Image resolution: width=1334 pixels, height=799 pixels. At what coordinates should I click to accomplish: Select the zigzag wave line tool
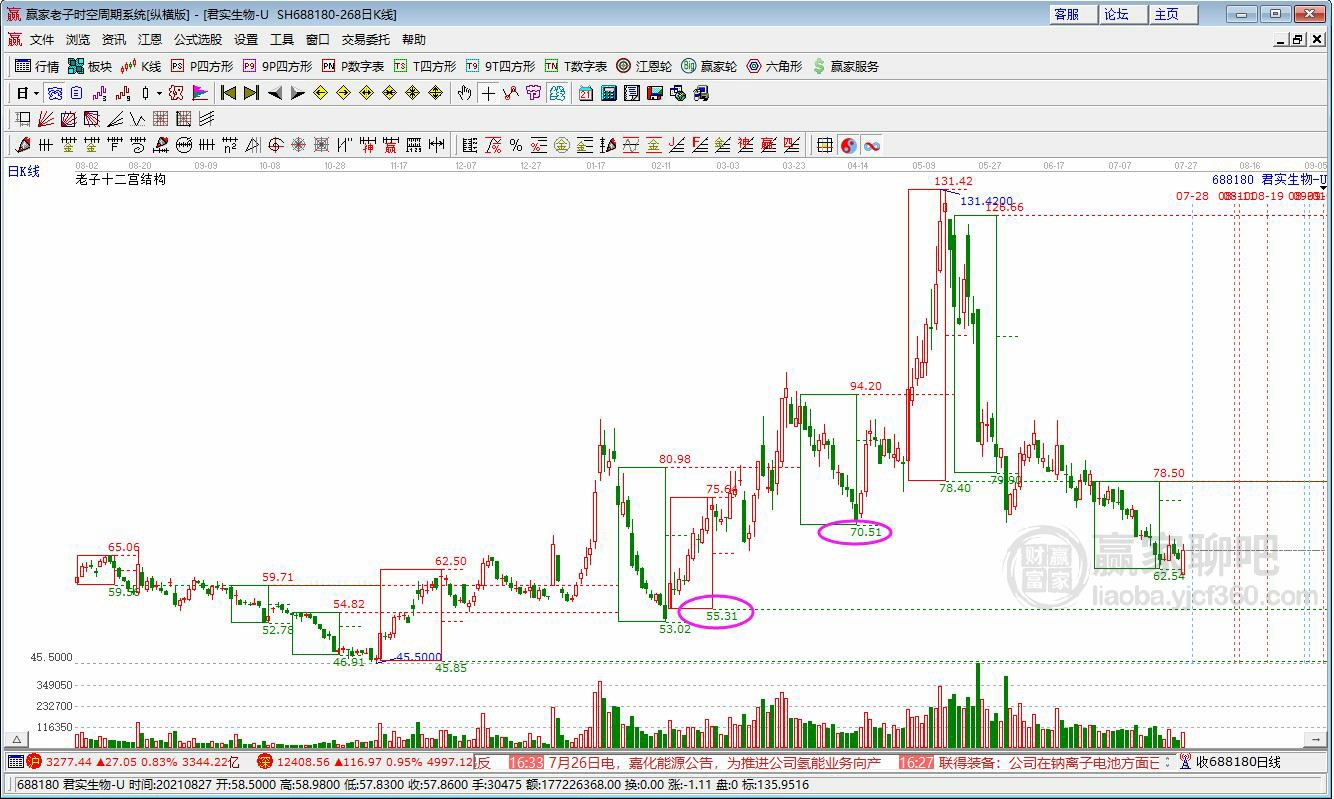point(138,119)
